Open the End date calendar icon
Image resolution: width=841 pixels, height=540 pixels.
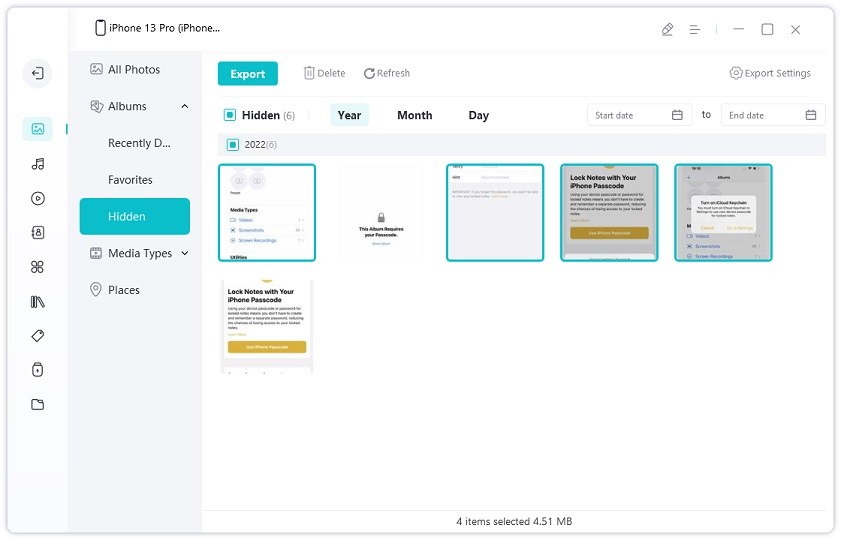point(811,115)
